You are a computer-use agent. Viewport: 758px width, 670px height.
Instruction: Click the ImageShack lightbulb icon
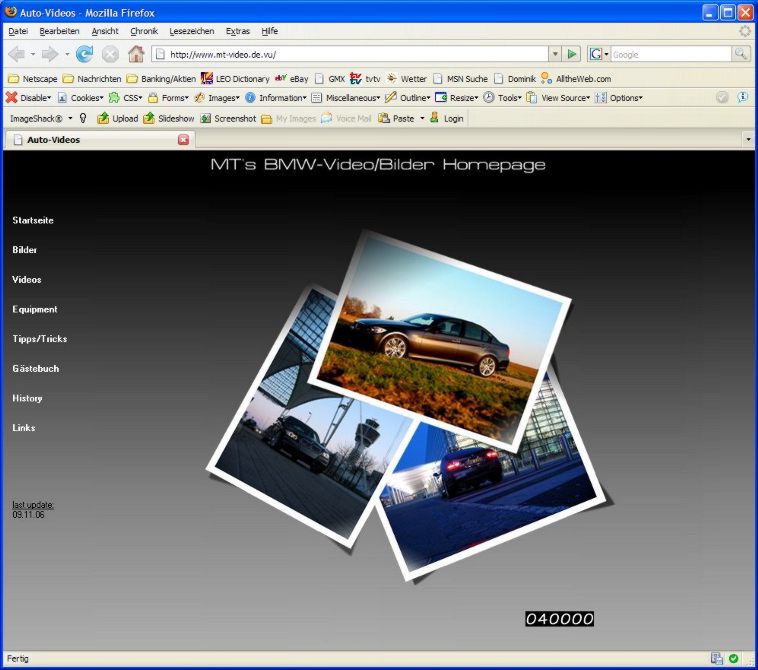tap(83, 118)
